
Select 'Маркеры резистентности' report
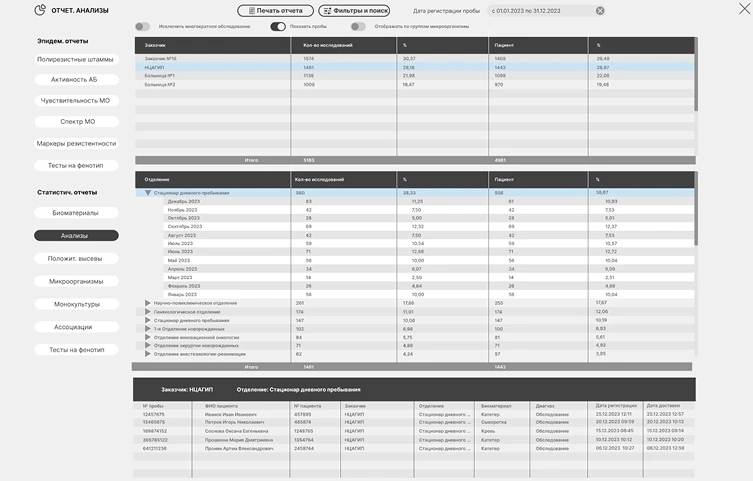point(76,143)
